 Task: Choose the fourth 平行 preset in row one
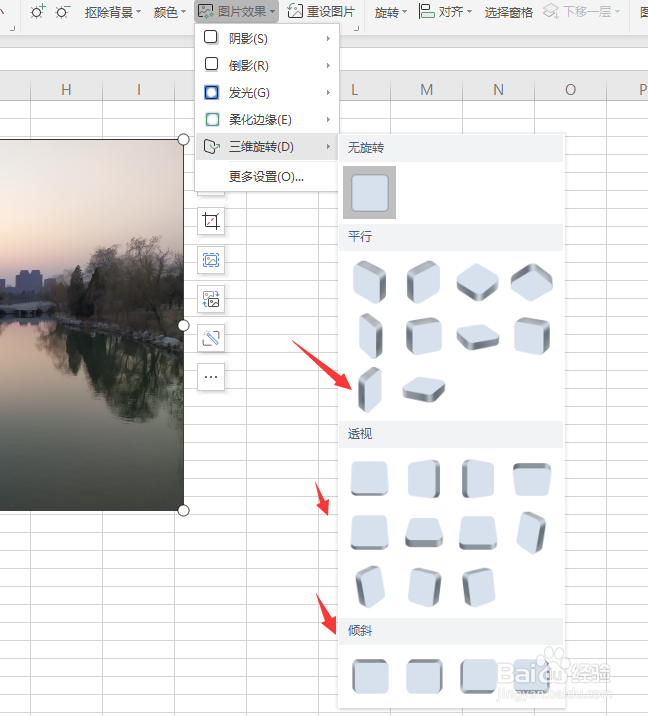[532, 282]
